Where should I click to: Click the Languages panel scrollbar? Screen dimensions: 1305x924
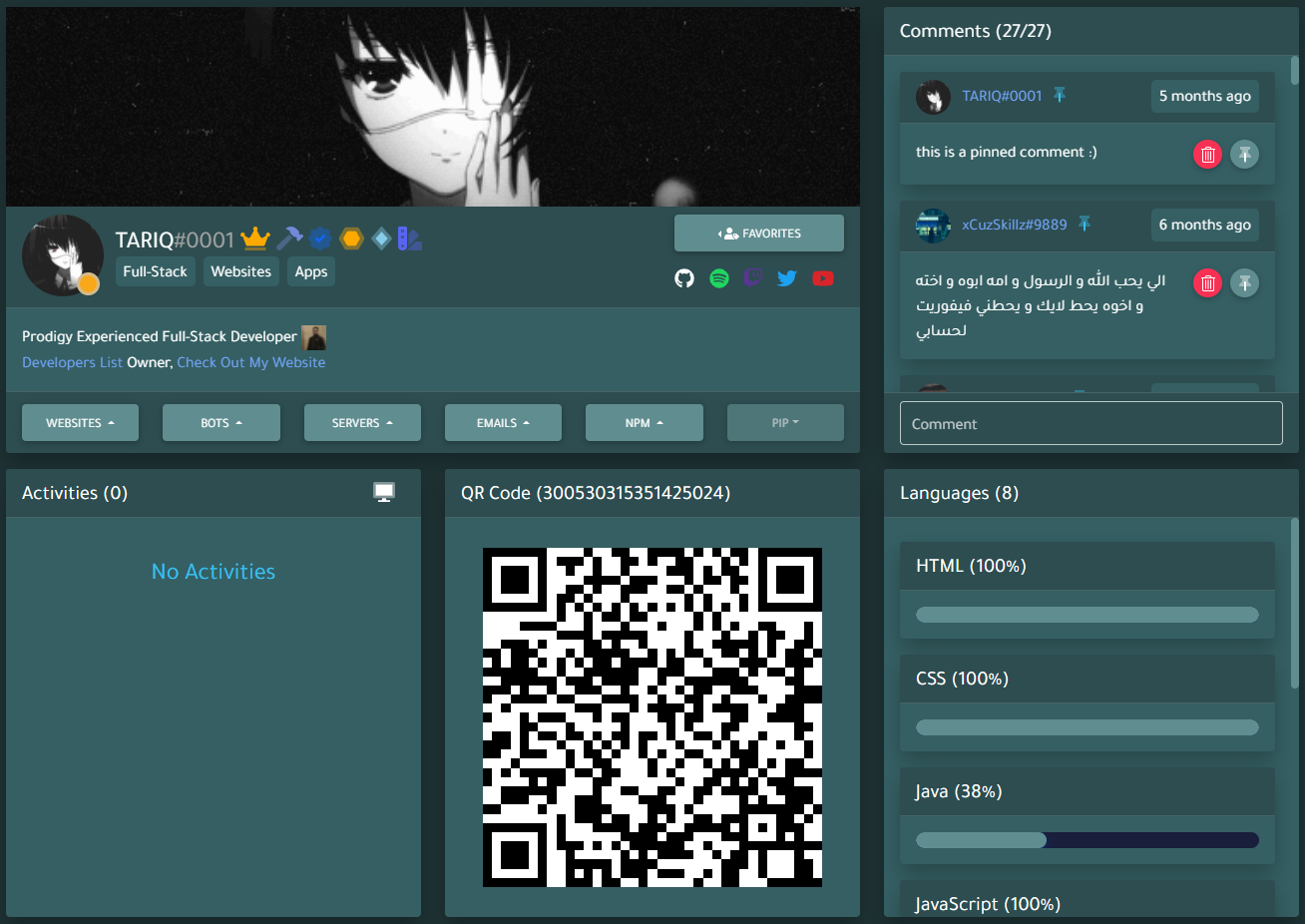tap(1295, 603)
